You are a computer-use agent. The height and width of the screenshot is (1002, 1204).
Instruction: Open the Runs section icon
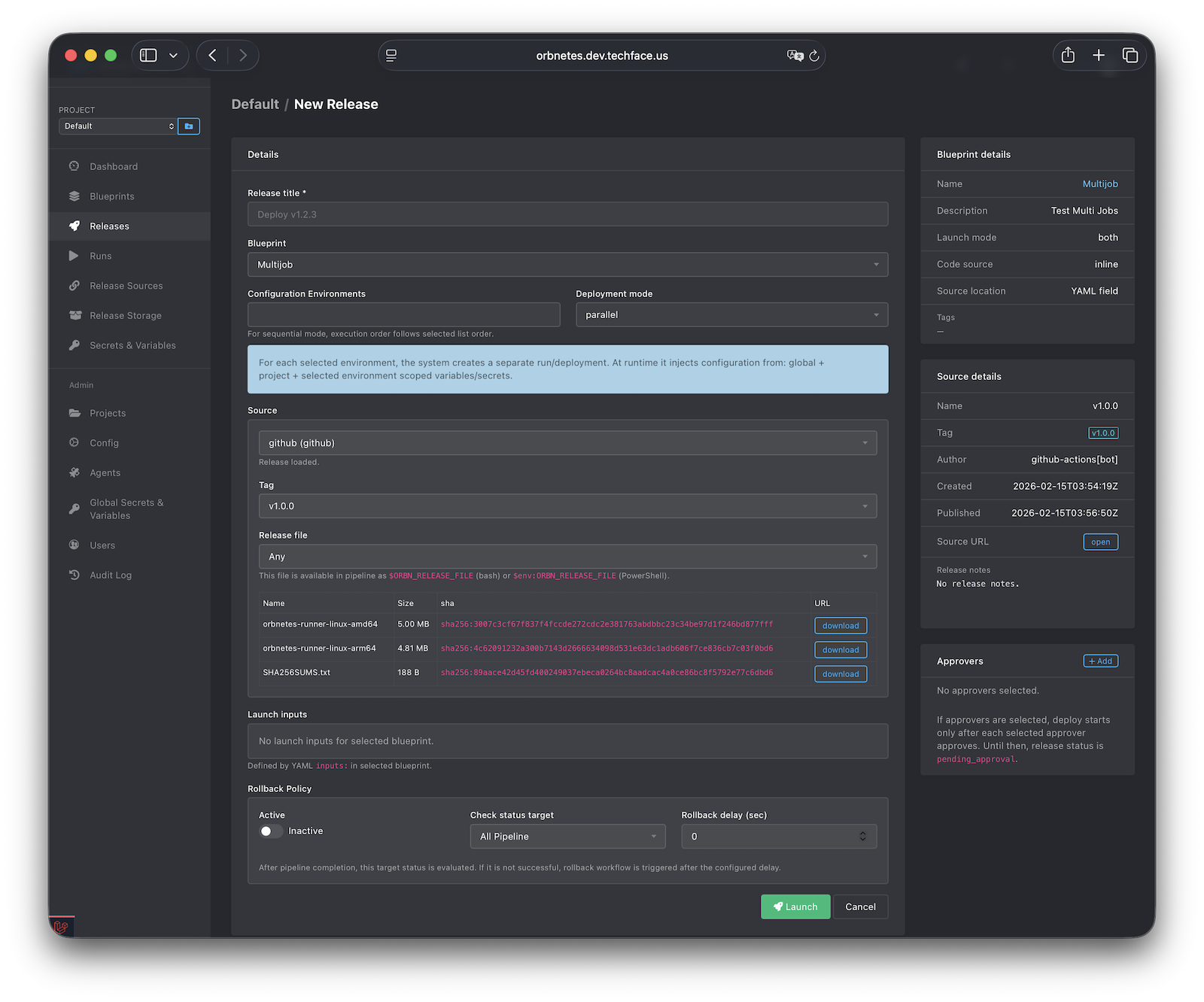coord(74,256)
